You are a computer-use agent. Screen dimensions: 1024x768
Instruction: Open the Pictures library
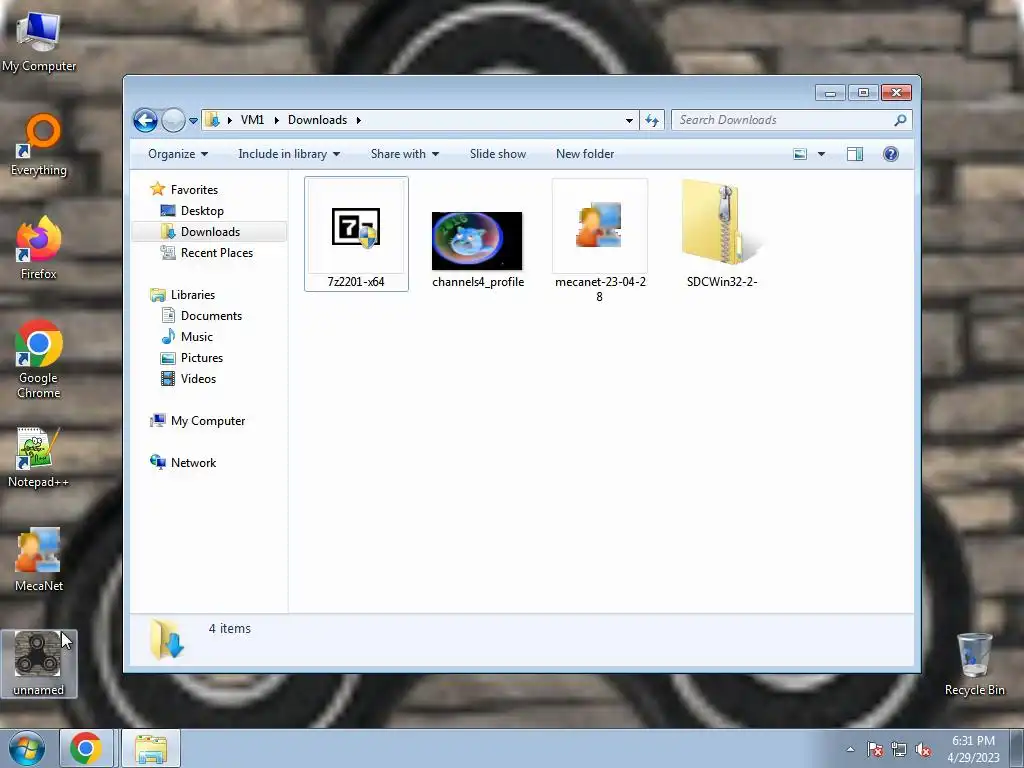pos(201,358)
